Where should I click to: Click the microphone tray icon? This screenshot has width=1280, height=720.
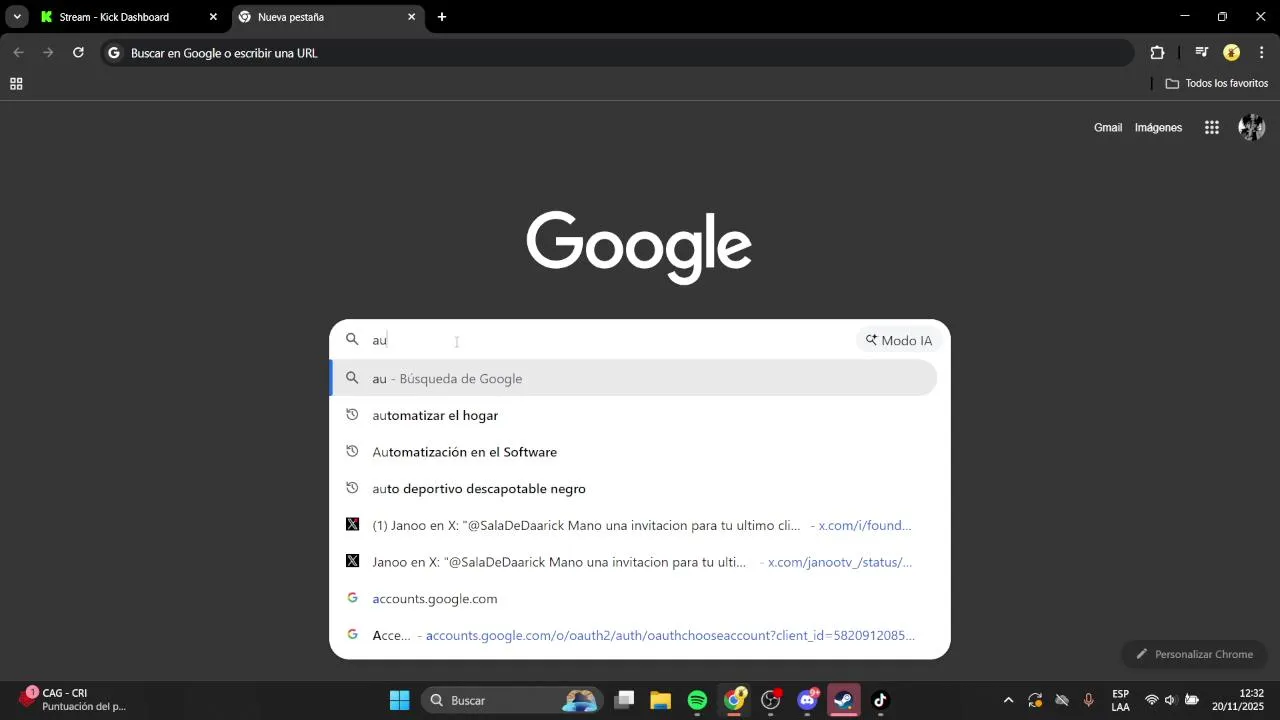tap(1089, 700)
